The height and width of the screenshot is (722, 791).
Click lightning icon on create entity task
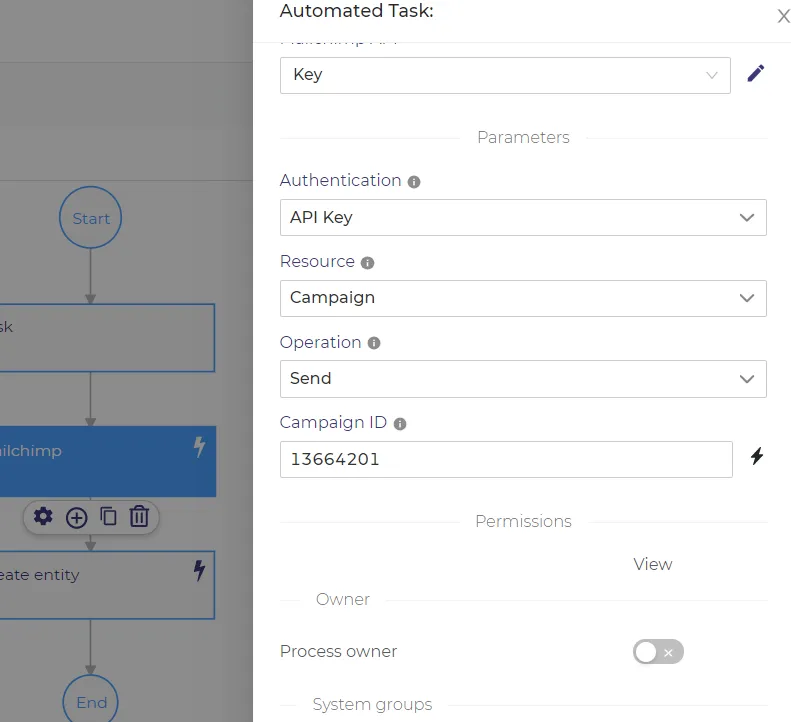[x=199, y=571]
